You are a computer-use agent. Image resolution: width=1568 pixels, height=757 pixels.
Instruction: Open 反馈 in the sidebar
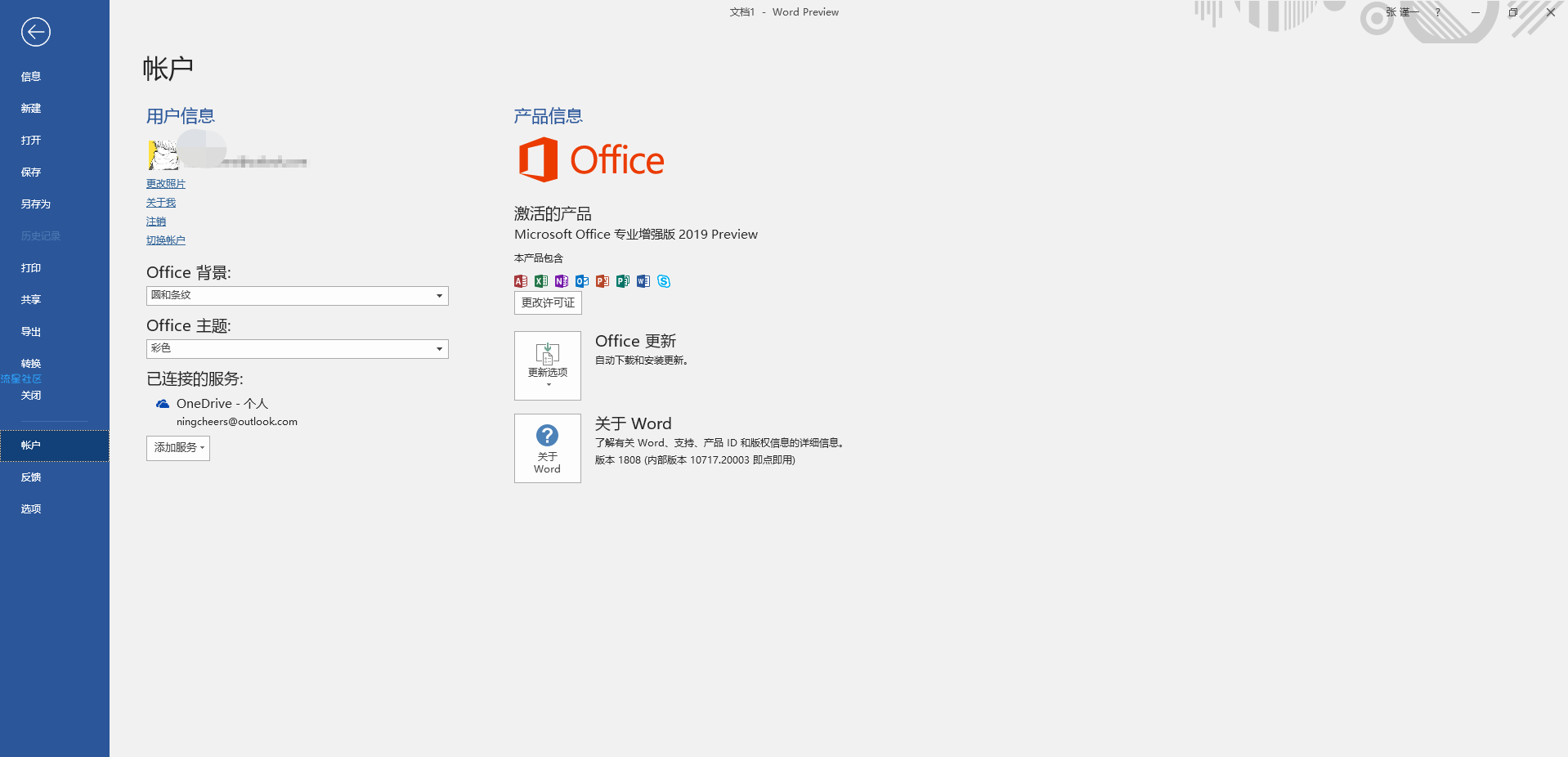55,477
